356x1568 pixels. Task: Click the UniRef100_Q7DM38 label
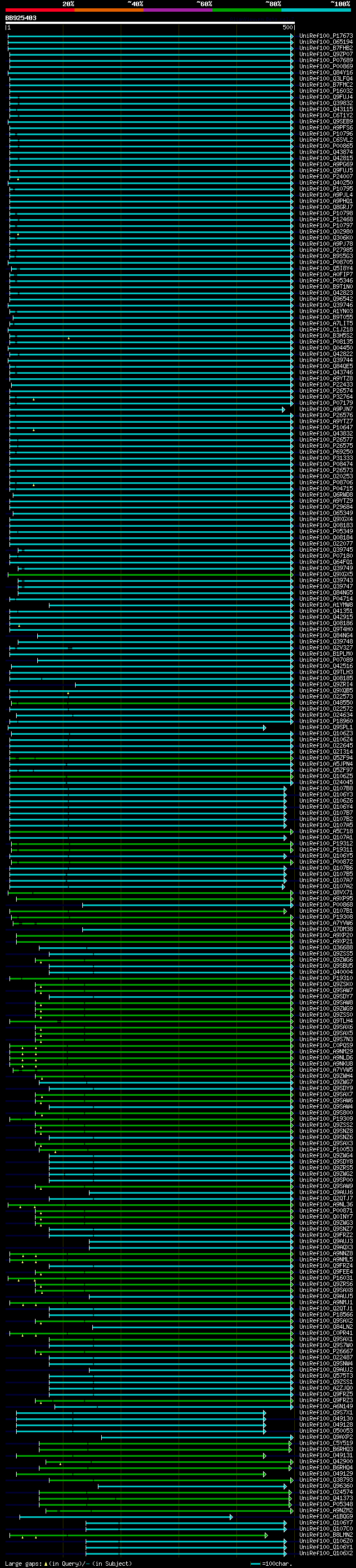click(325, 929)
